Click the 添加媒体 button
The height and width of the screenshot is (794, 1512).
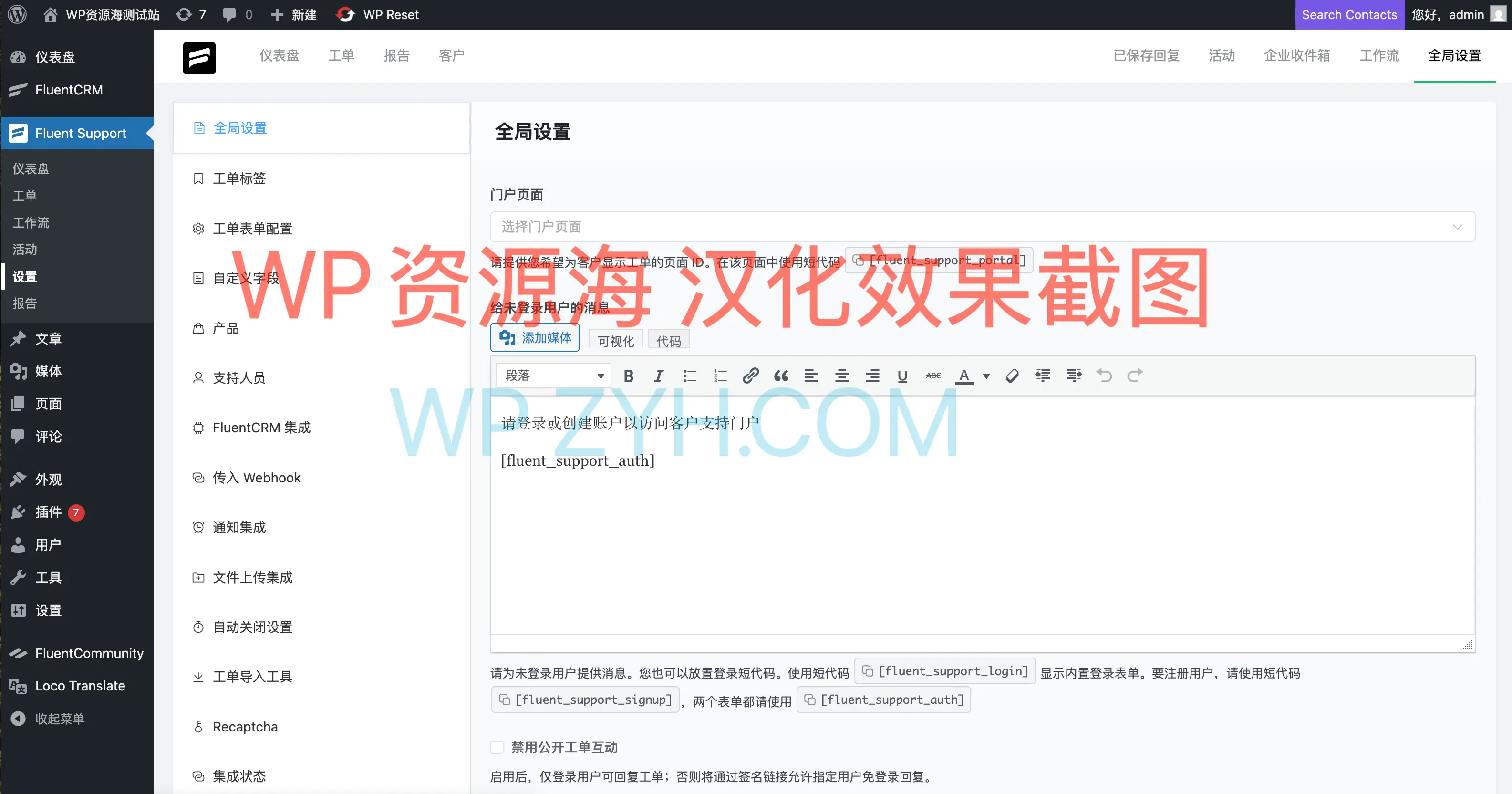tap(535, 338)
